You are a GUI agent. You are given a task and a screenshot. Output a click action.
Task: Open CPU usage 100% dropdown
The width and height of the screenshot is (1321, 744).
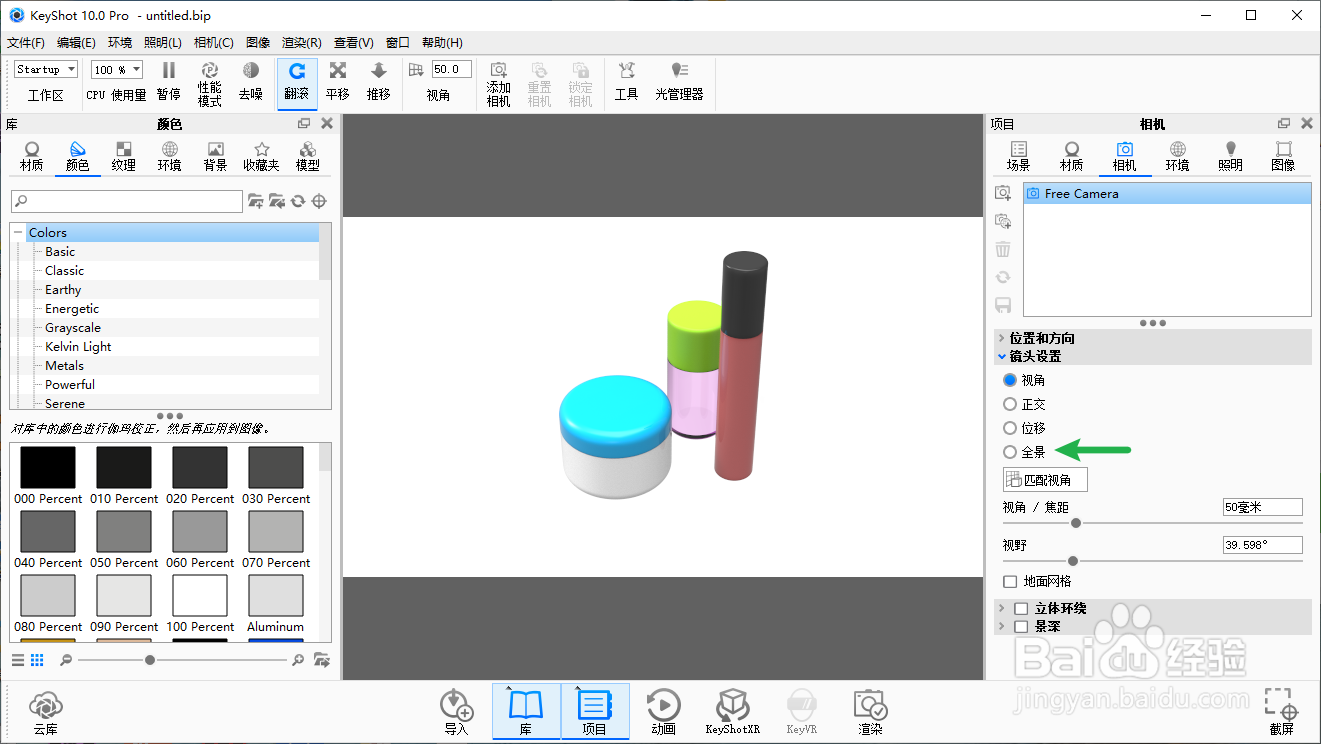point(116,69)
